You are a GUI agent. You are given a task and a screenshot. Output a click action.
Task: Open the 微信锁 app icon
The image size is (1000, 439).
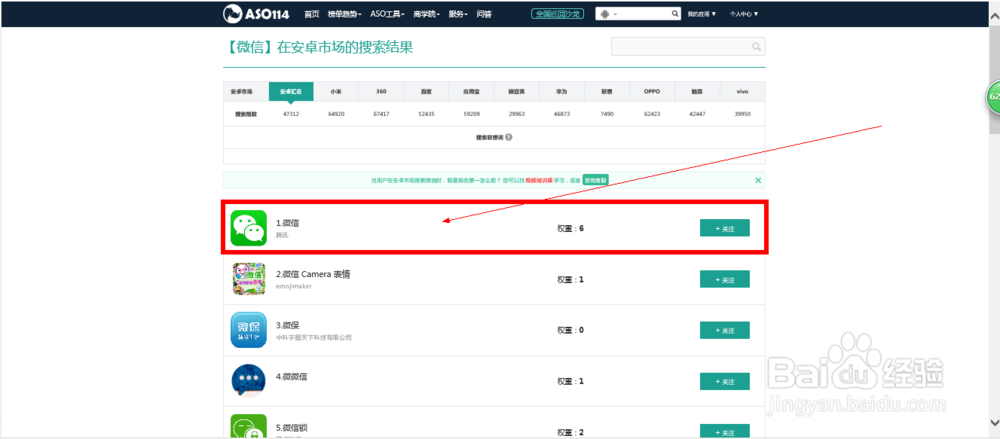click(x=248, y=426)
